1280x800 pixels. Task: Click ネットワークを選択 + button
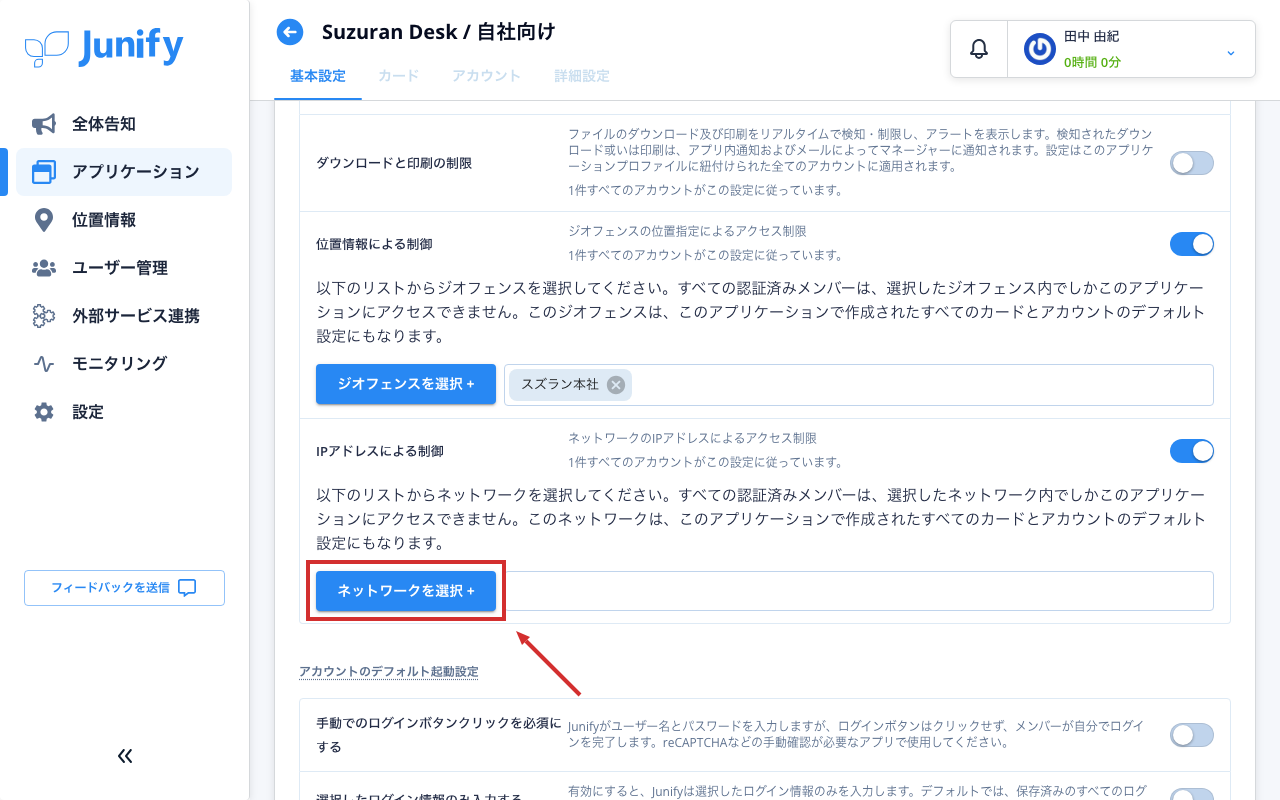[406, 591]
